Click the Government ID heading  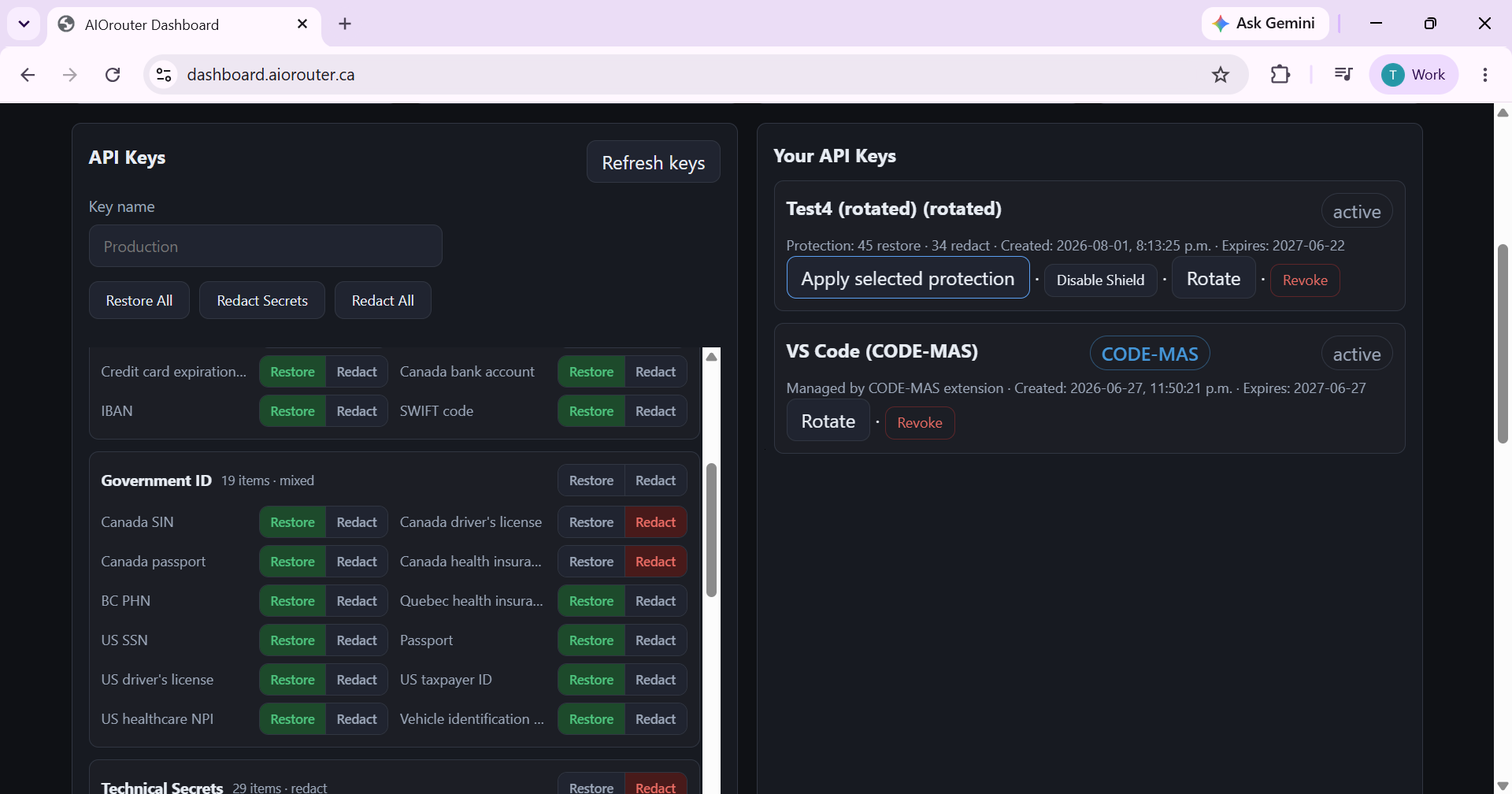tap(156, 480)
